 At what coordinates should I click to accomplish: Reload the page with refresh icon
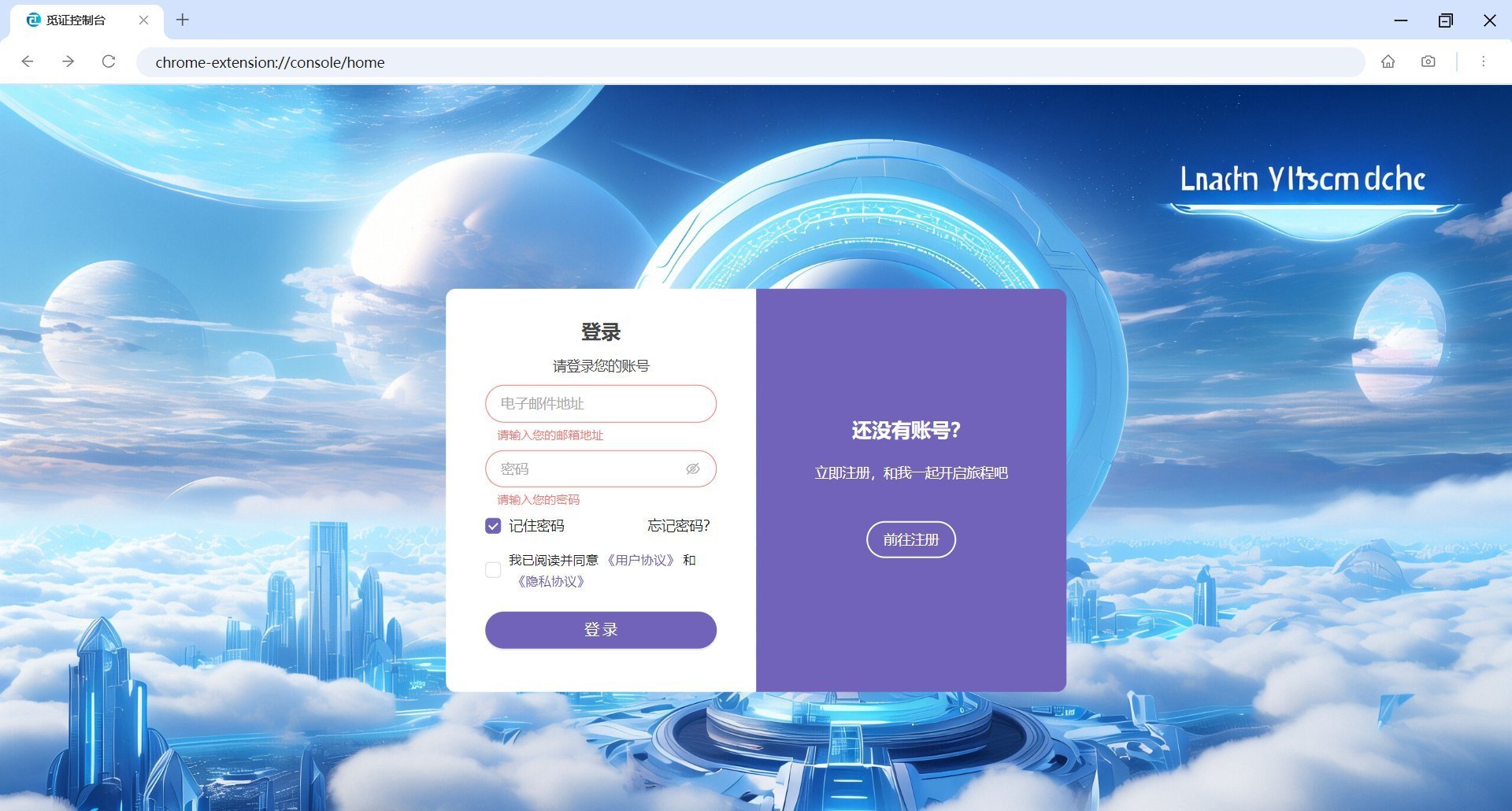coord(109,61)
